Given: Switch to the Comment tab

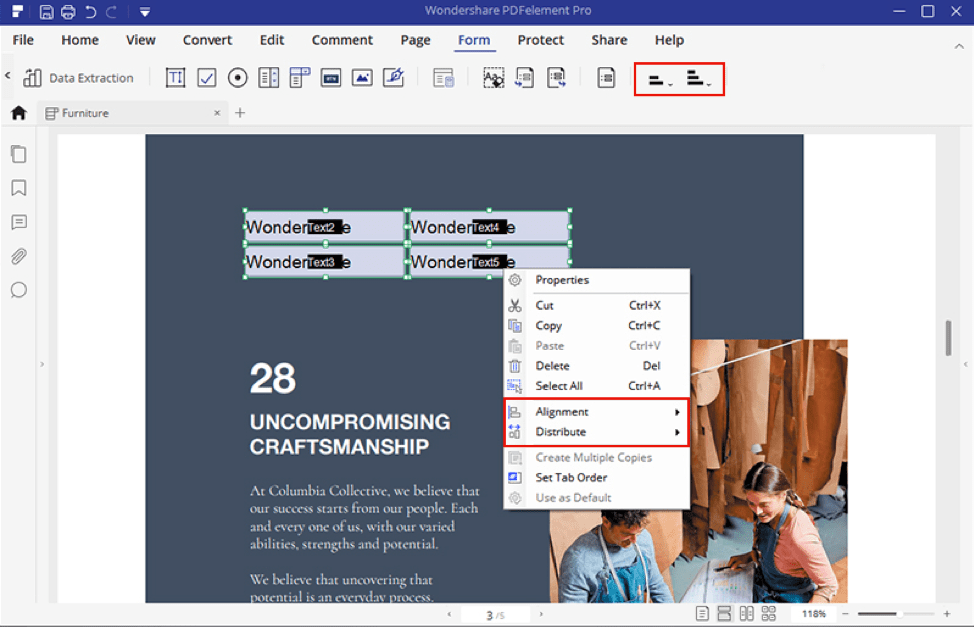Looking at the screenshot, I should tap(342, 40).
